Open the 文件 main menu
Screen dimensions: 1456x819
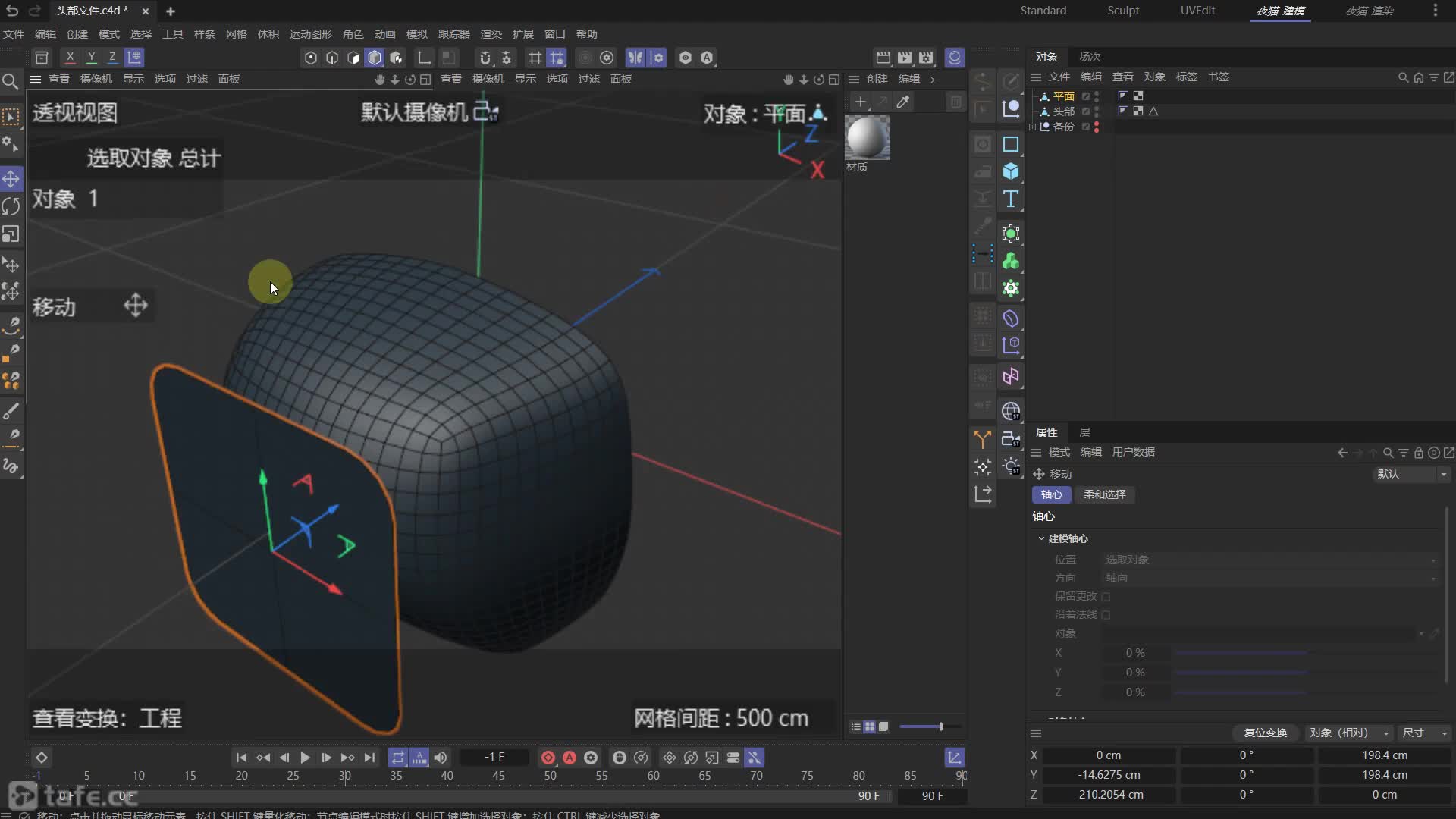14,34
